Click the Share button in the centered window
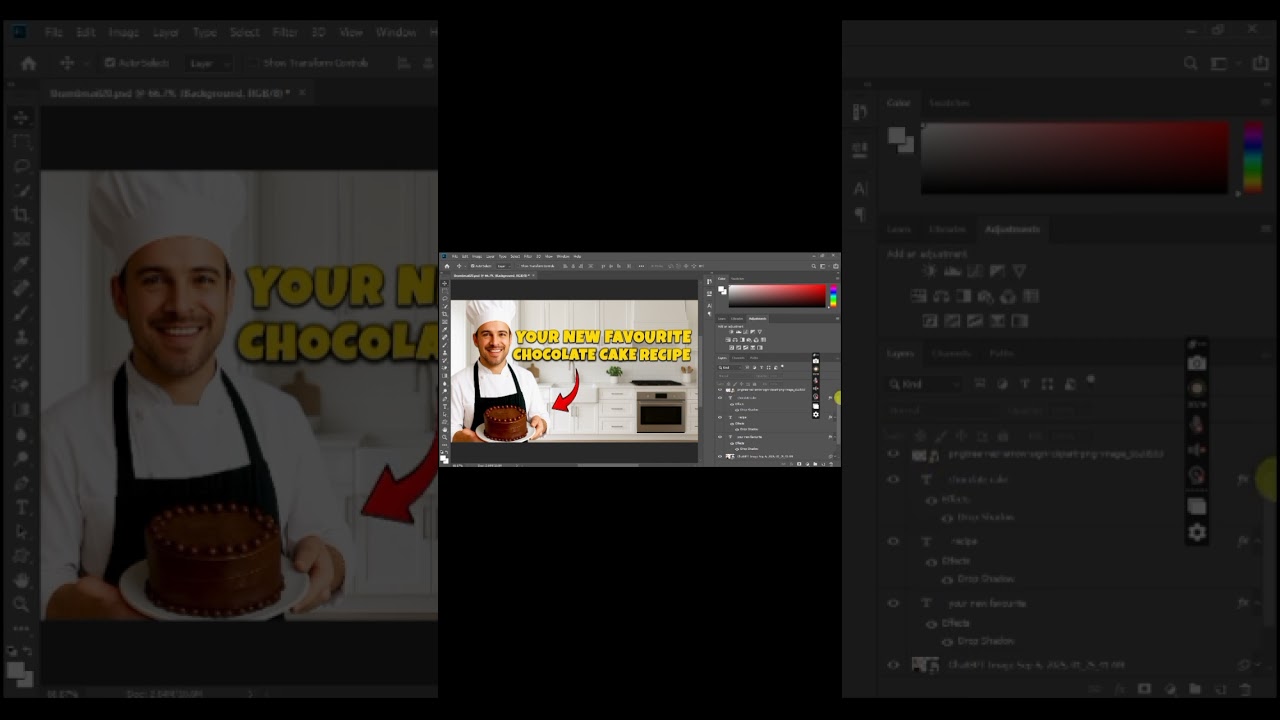1280x720 pixels. (835, 267)
